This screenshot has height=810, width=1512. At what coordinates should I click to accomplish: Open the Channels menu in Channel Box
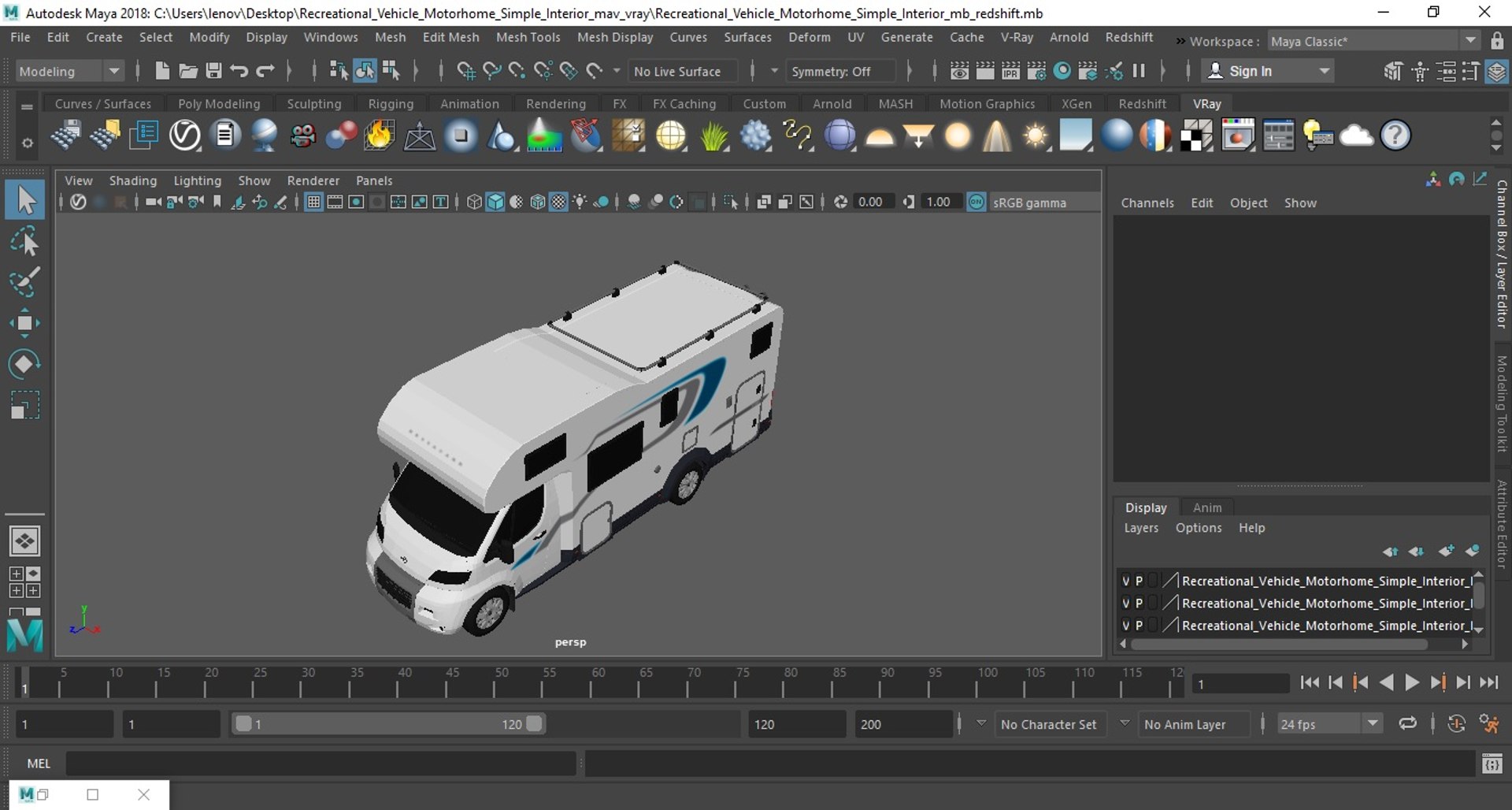(1147, 202)
